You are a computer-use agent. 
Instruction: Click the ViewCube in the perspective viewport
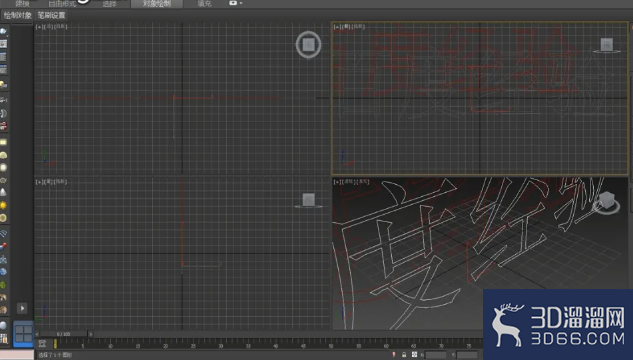[606, 201]
